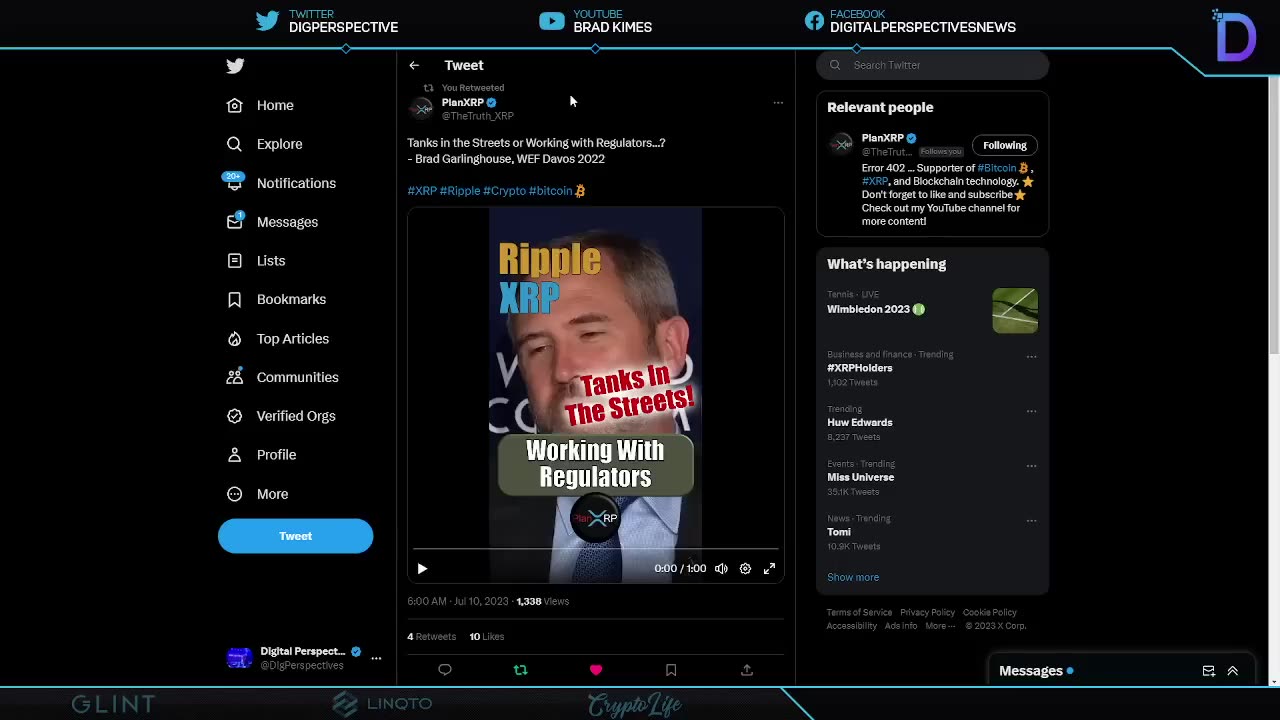
Task: Expand the Messages drawer chevrons
Action: pos(1232,671)
